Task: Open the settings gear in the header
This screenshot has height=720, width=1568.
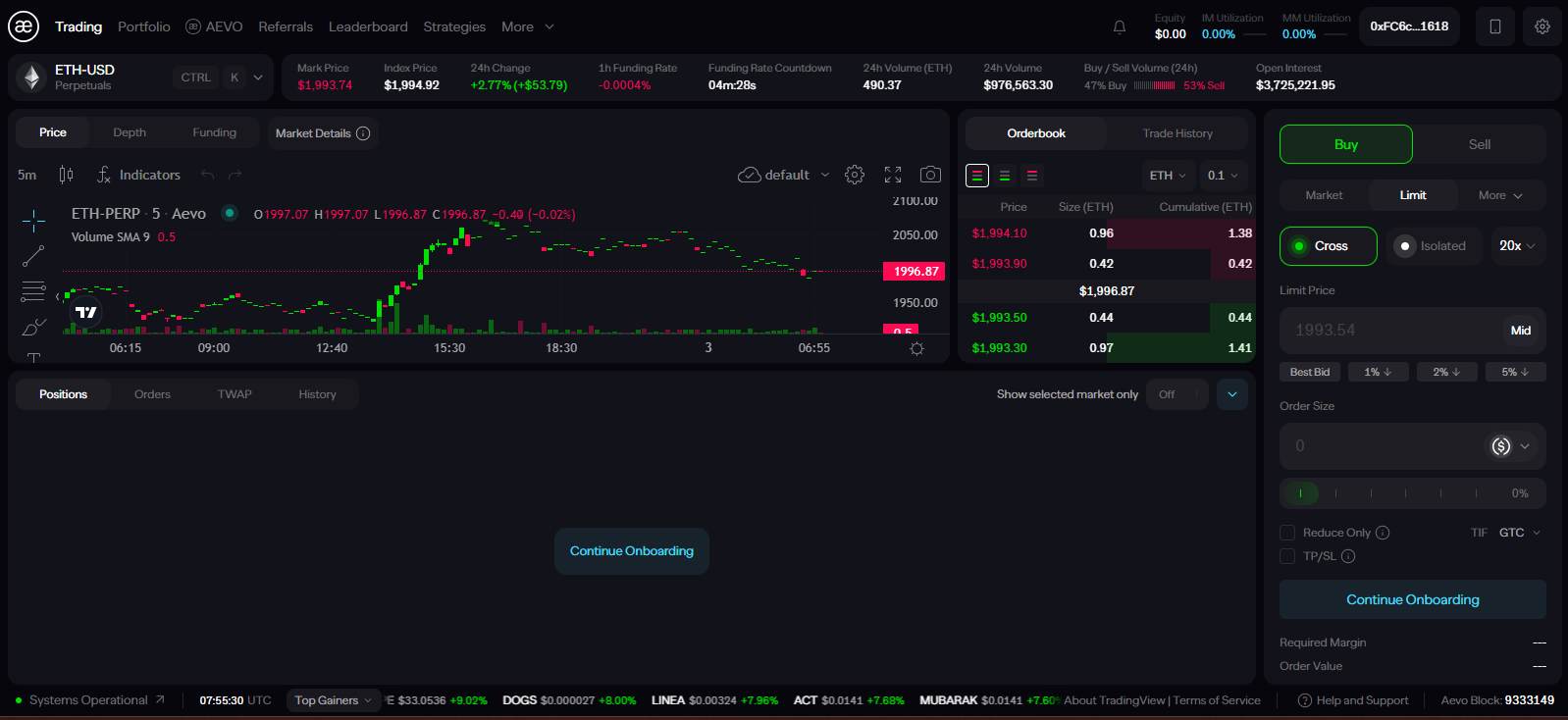Action: click(1542, 26)
